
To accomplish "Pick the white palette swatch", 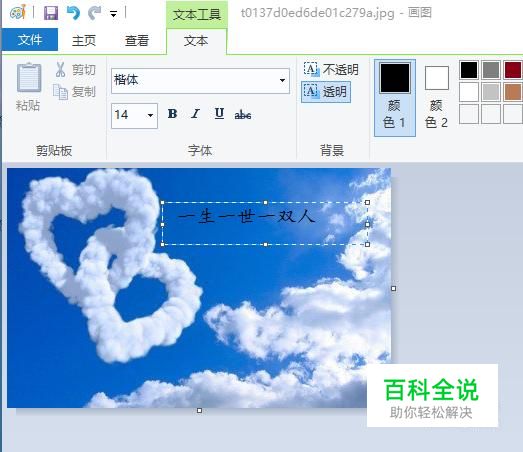I will (469, 92).
